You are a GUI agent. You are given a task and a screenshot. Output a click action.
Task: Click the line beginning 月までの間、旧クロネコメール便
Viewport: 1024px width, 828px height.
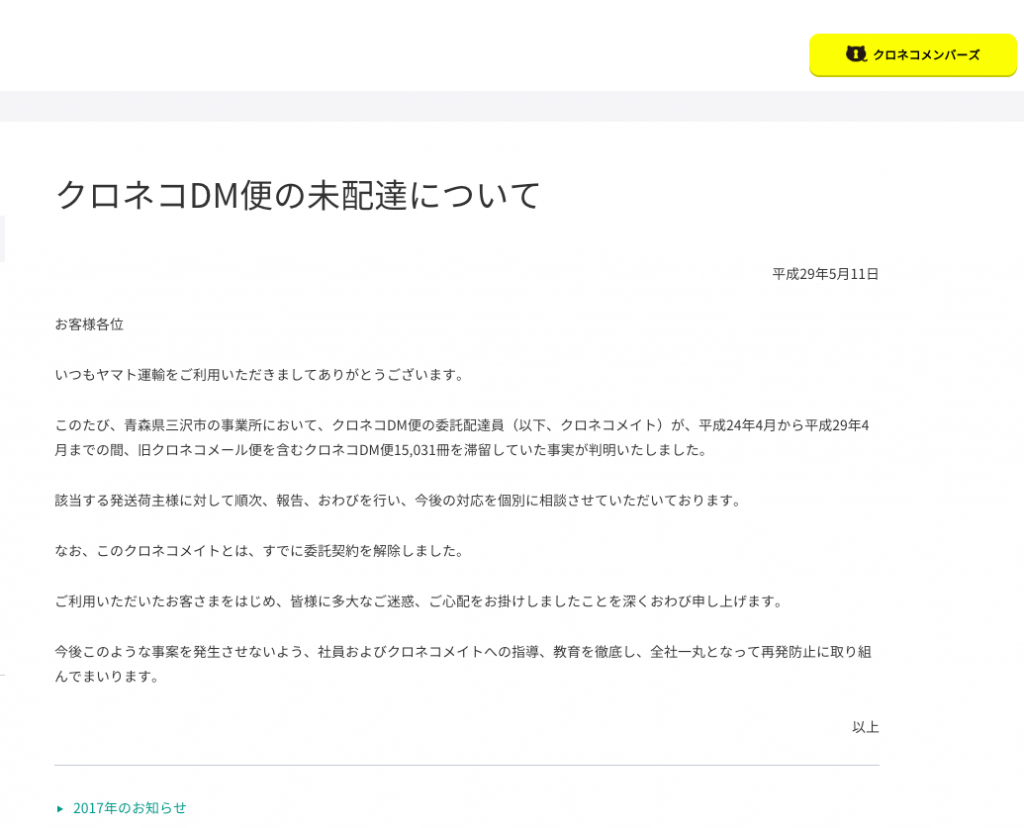381,450
